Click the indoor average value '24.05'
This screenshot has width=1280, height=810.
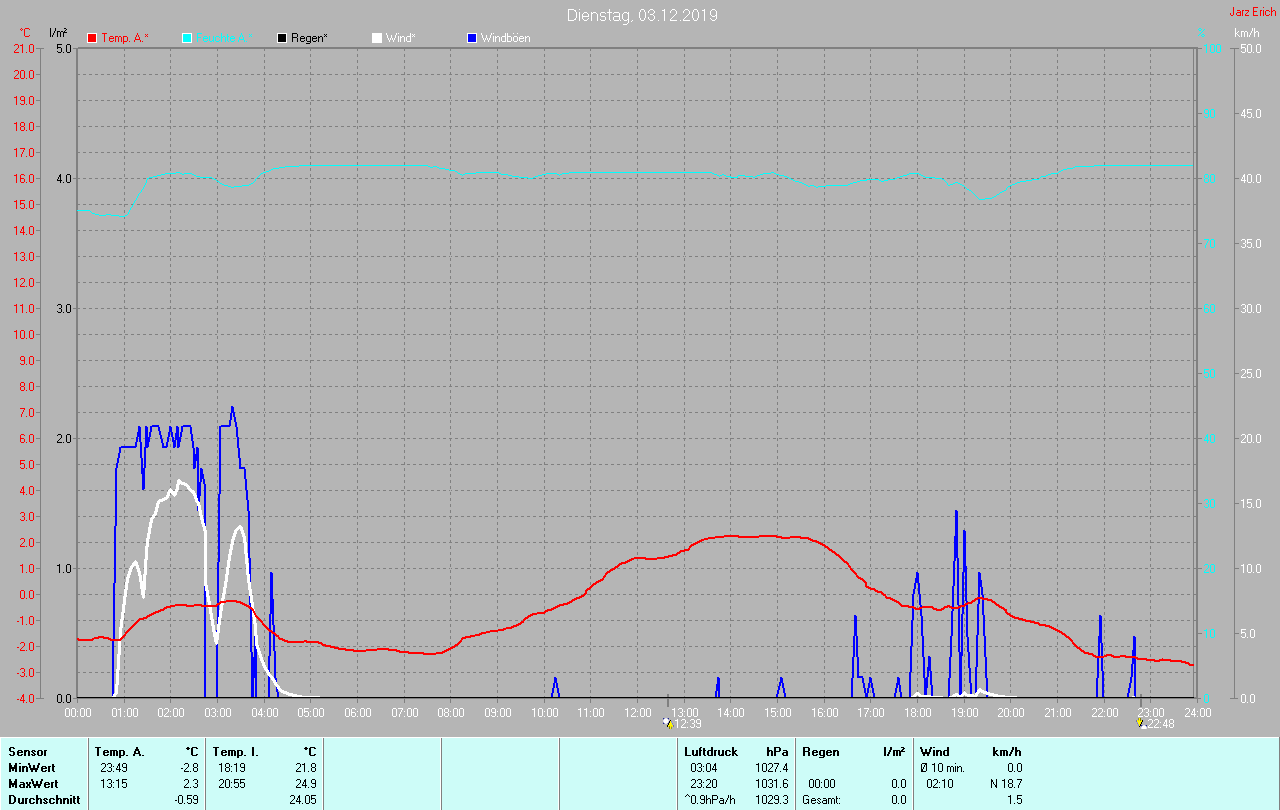pyautogui.click(x=304, y=800)
